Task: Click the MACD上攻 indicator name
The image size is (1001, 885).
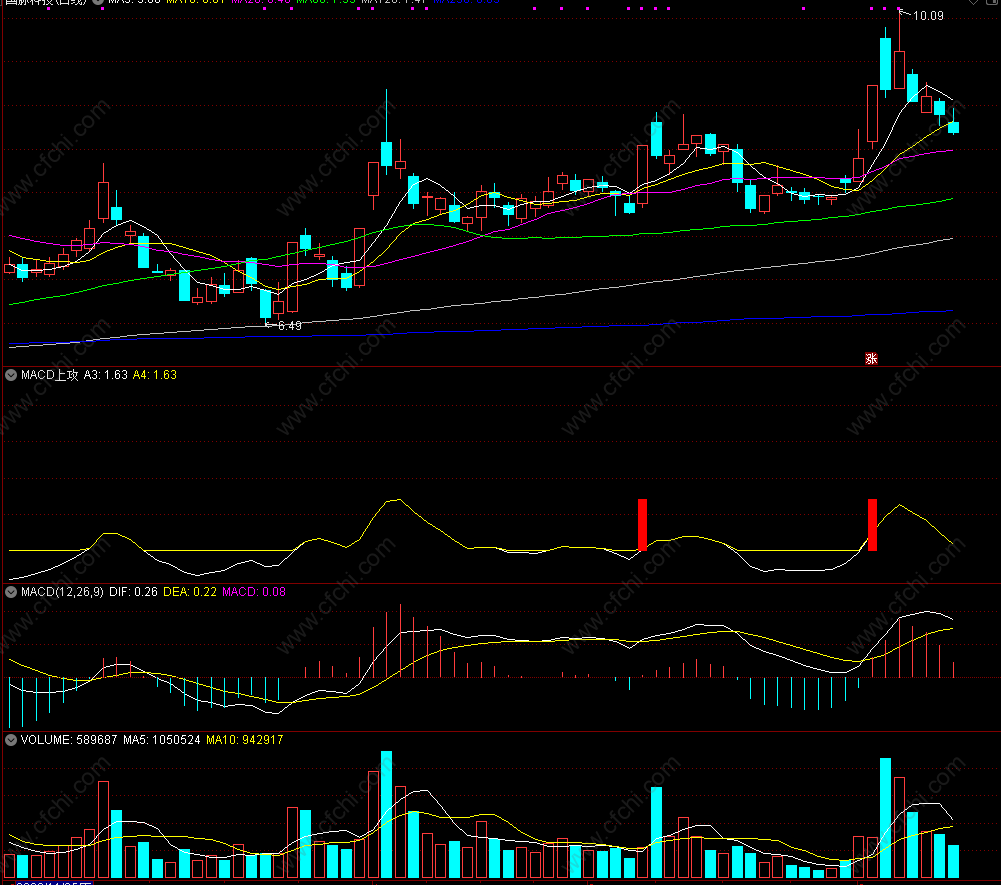Action: (x=50, y=375)
